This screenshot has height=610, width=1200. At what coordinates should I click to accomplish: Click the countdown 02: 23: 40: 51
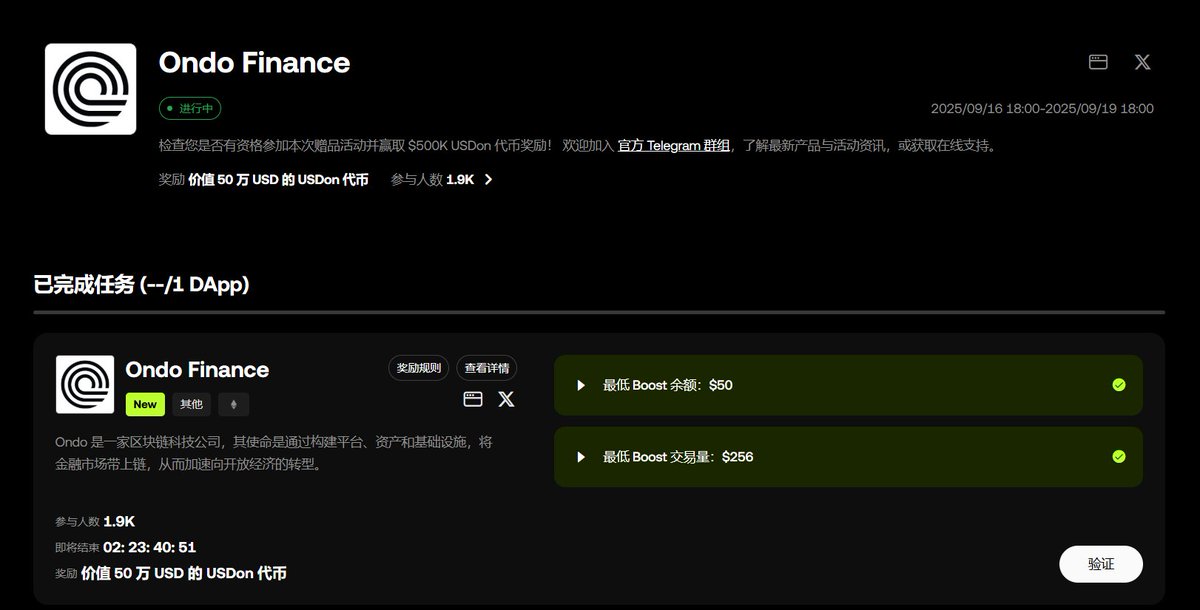149,547
